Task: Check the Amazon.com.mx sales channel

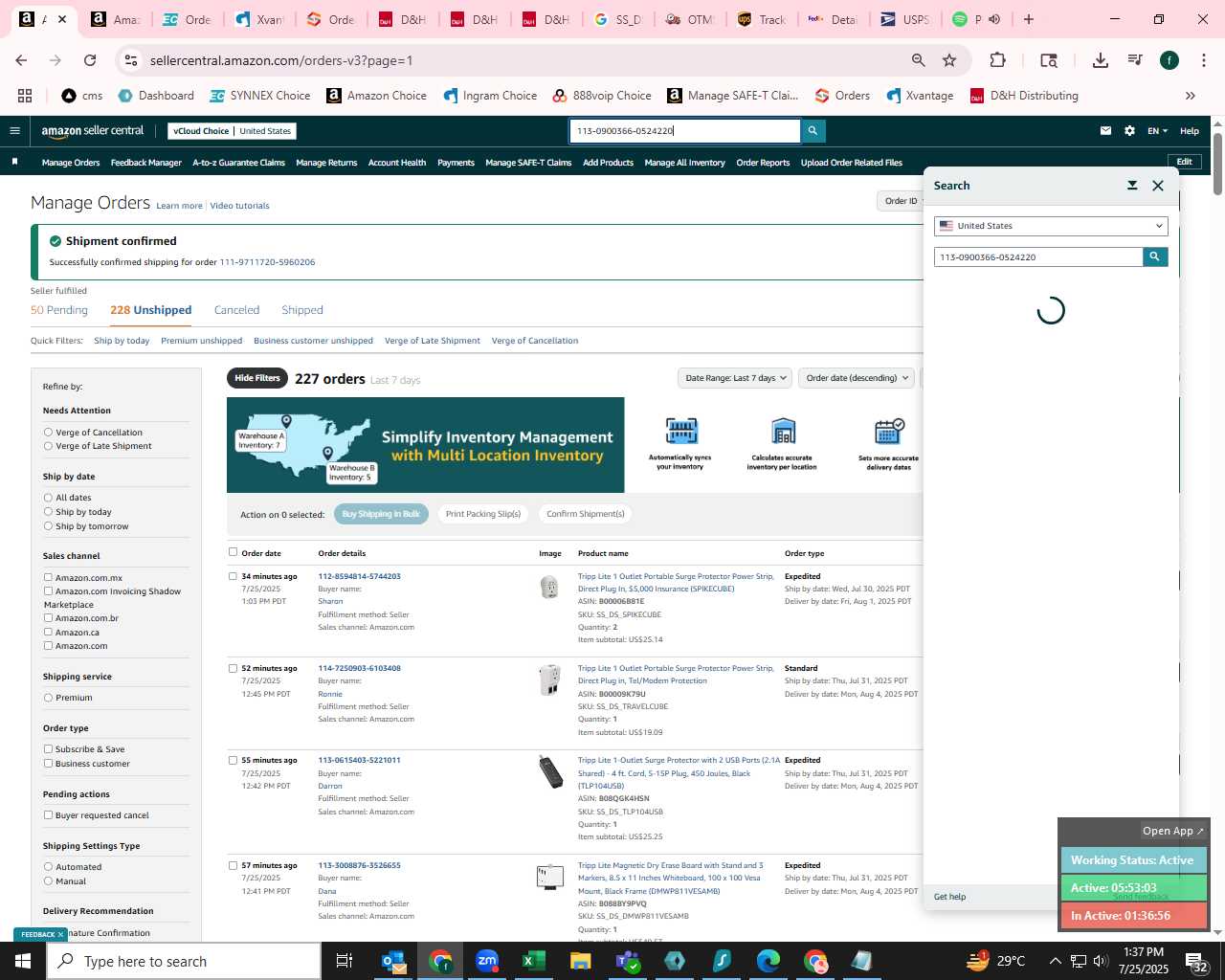Action: pos(48,577)
